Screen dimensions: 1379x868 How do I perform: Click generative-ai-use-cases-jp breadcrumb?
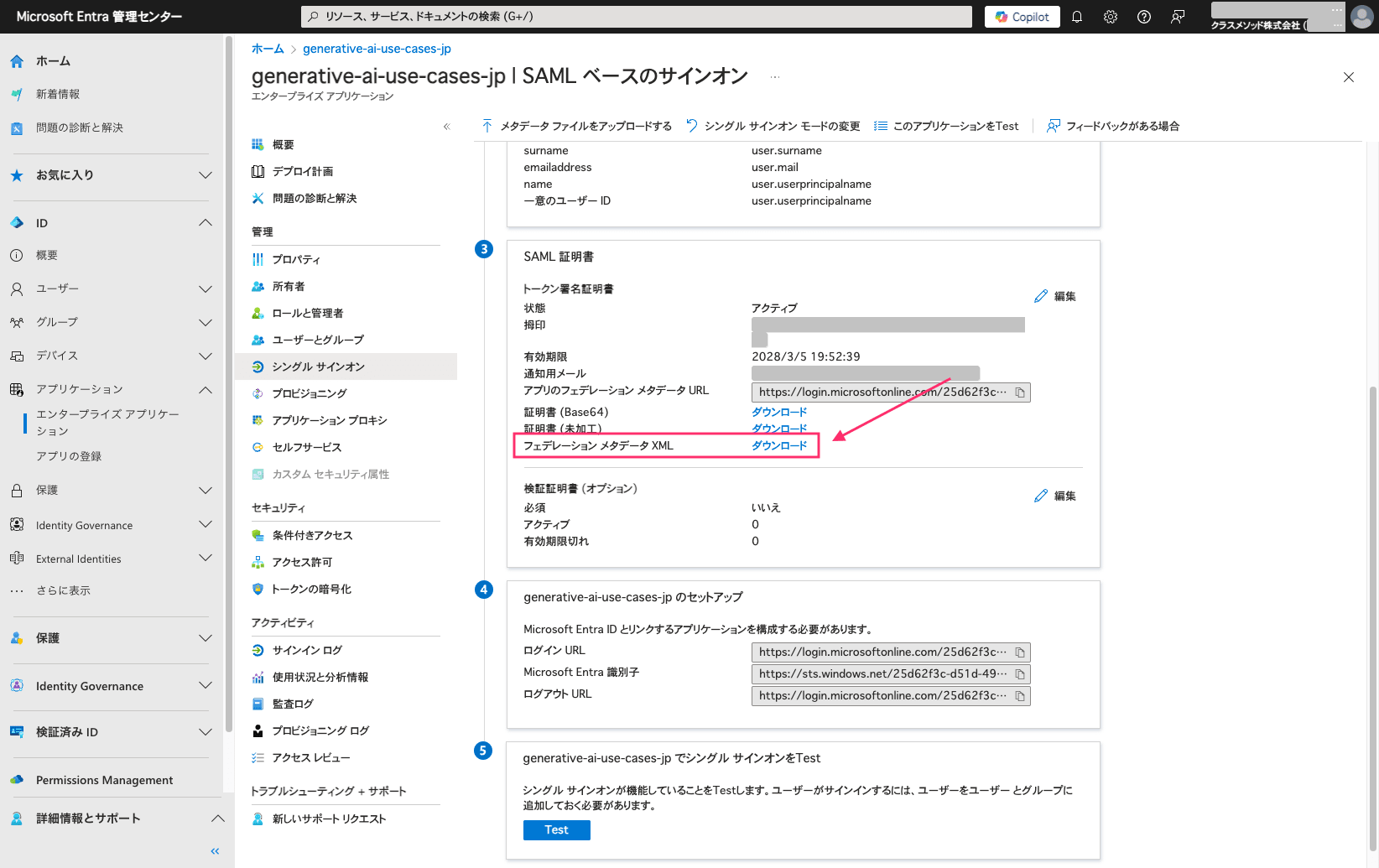pyautogui.click(x=377, y=49)
